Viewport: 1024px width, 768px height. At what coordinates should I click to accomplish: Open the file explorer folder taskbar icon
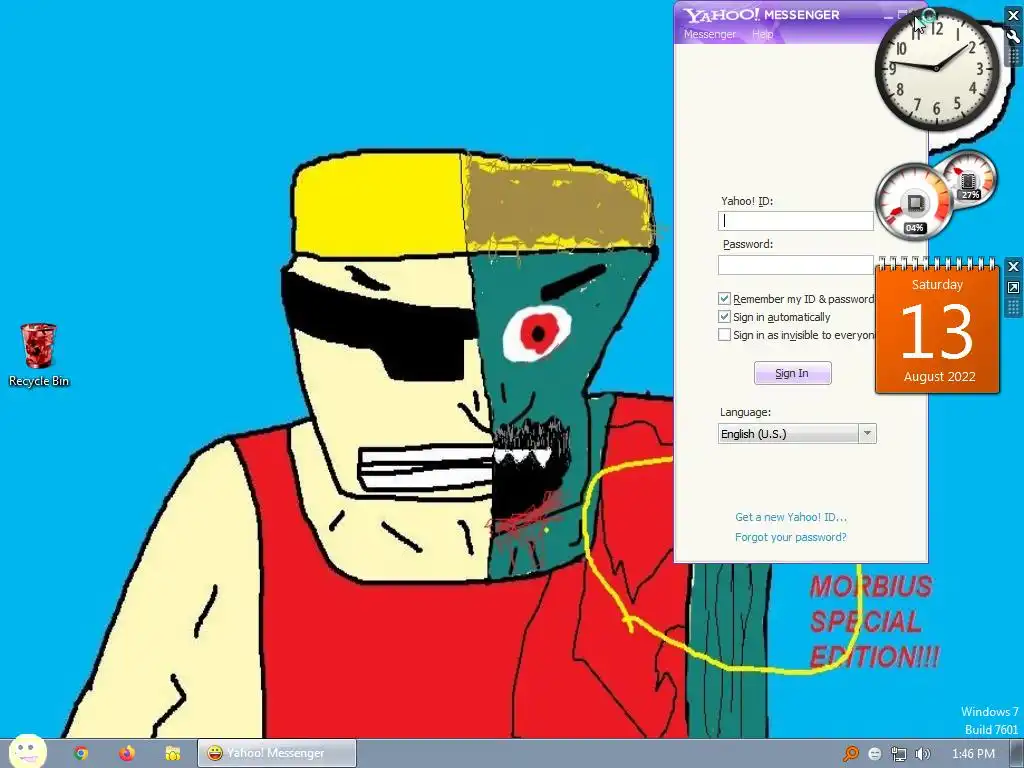pos(172,753)
